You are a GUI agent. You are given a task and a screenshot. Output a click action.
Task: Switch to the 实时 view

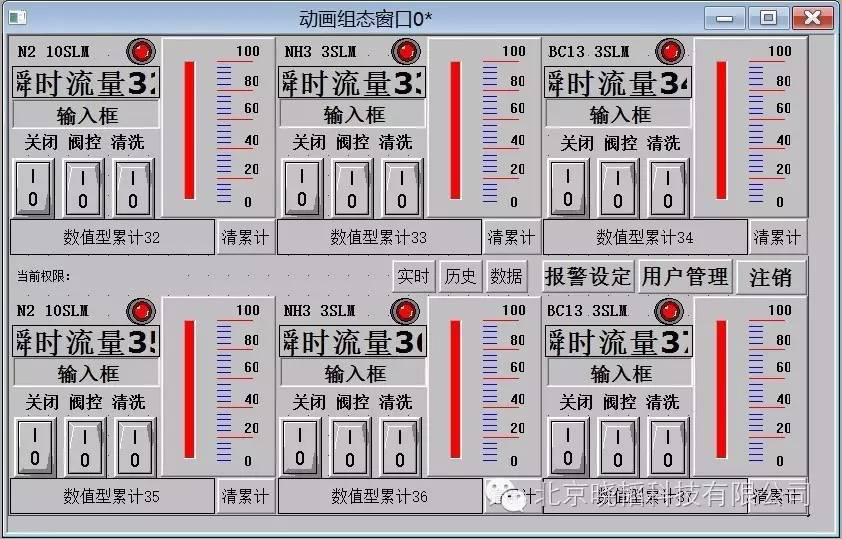413,277
